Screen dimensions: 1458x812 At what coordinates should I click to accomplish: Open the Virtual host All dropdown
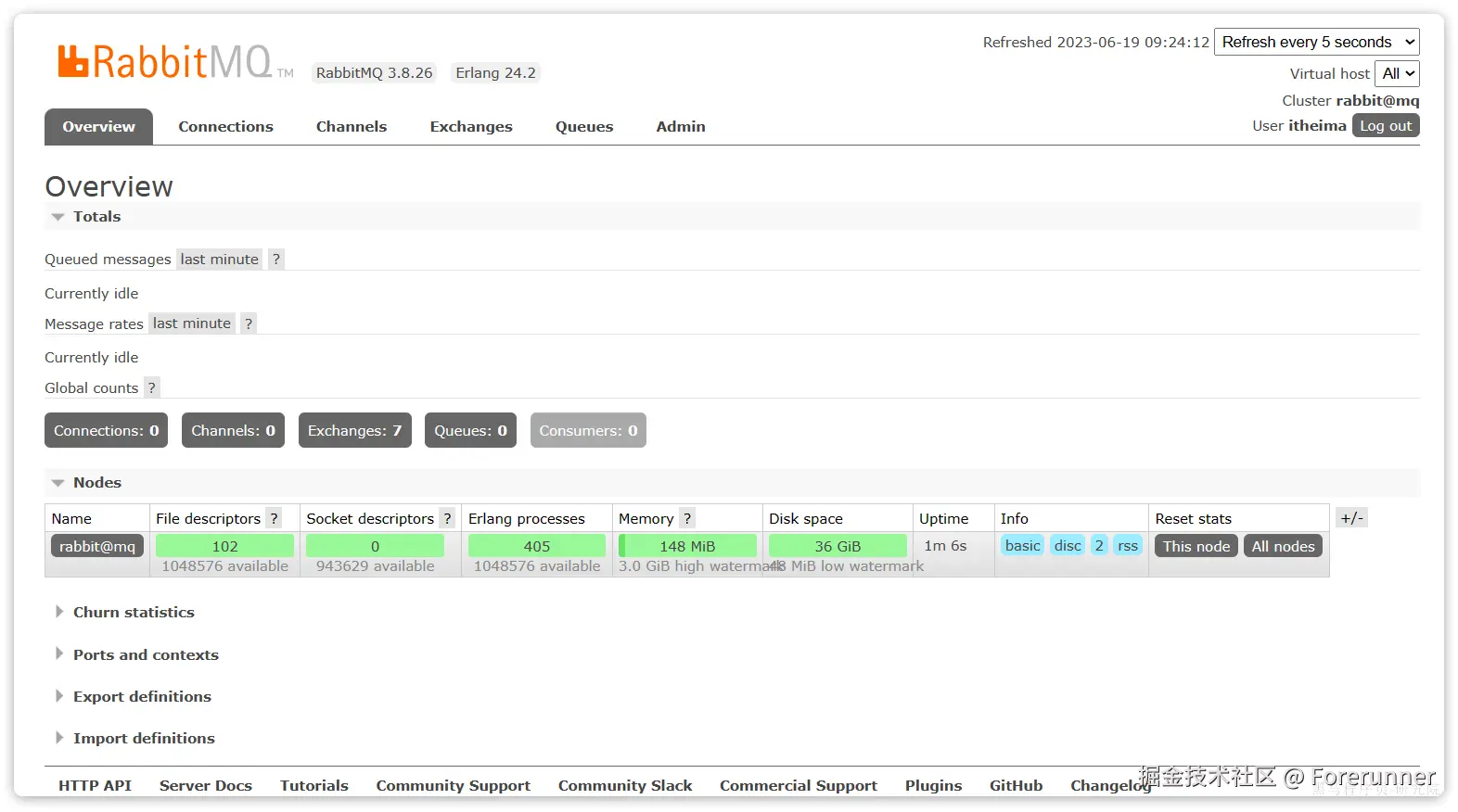1397,73
